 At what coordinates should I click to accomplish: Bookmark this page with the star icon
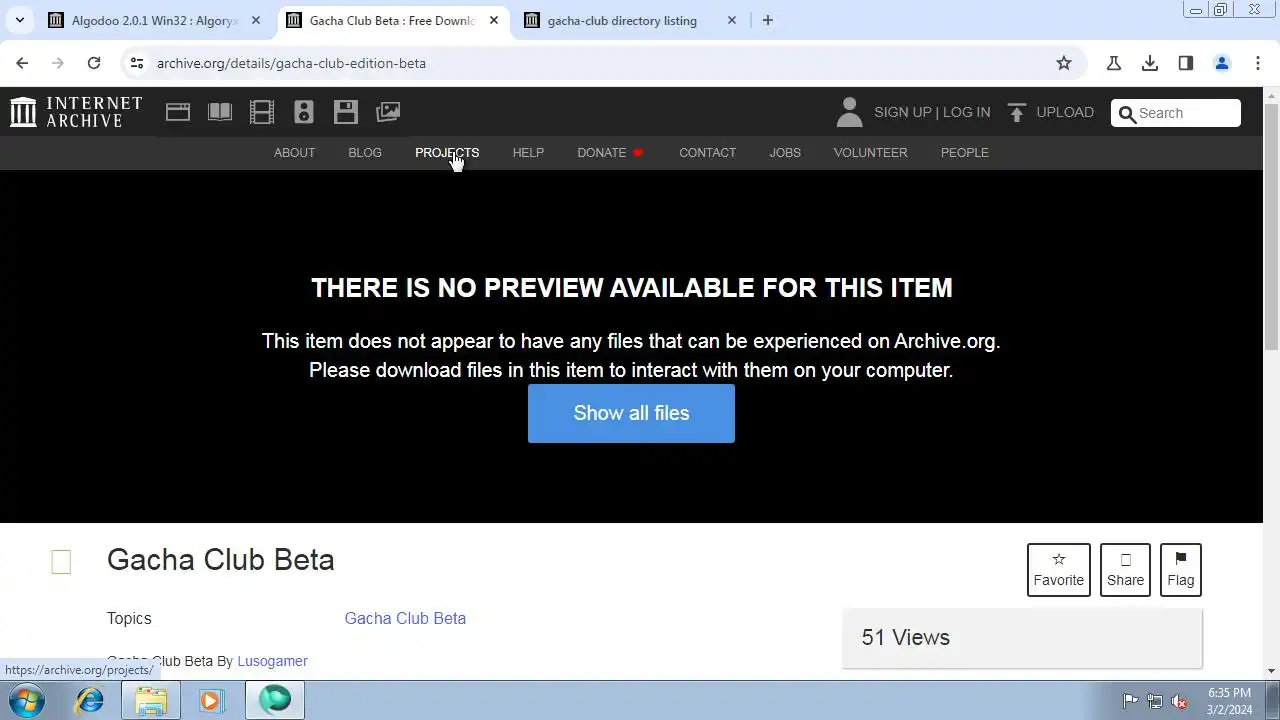(1064, 63)
